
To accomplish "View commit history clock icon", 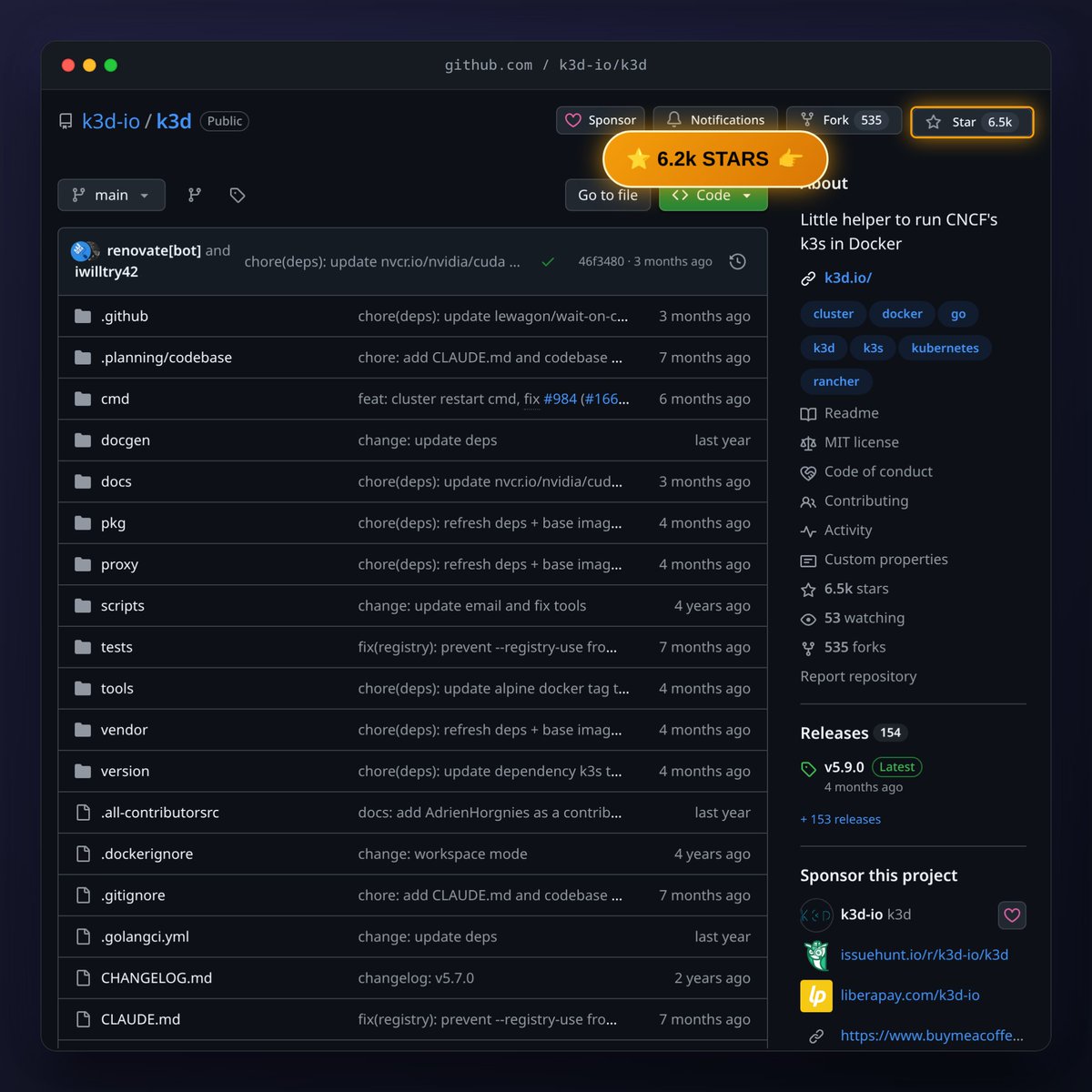I will [x=738, y=261].
